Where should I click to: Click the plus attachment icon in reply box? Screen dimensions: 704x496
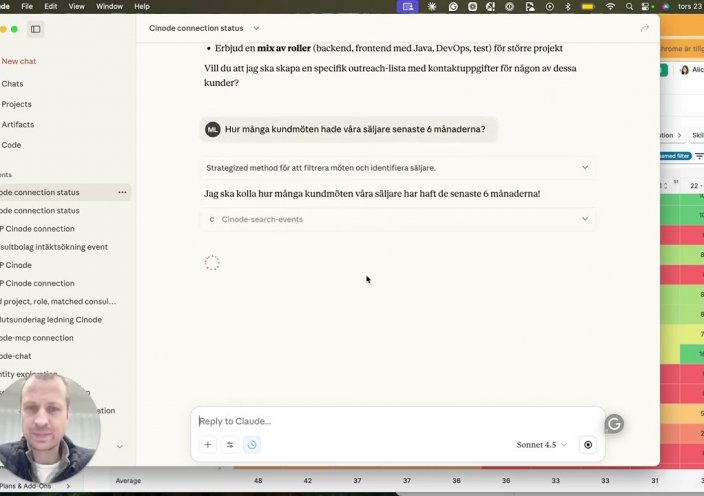(x=208, y=445)
